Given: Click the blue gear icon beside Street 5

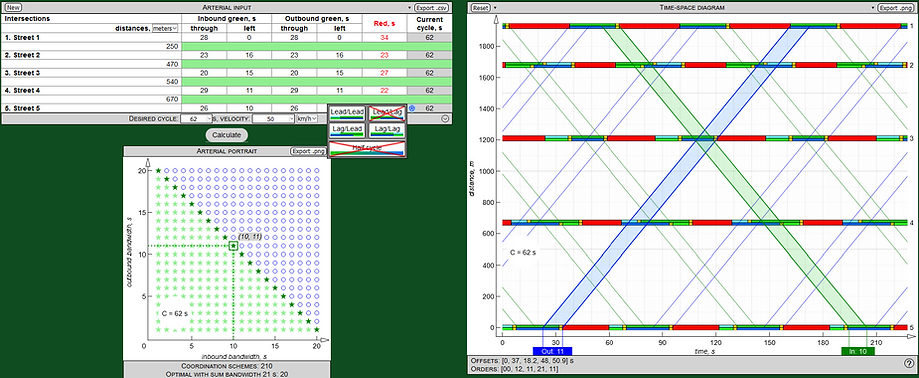Looking at the screenshot, I should point(412,108).
